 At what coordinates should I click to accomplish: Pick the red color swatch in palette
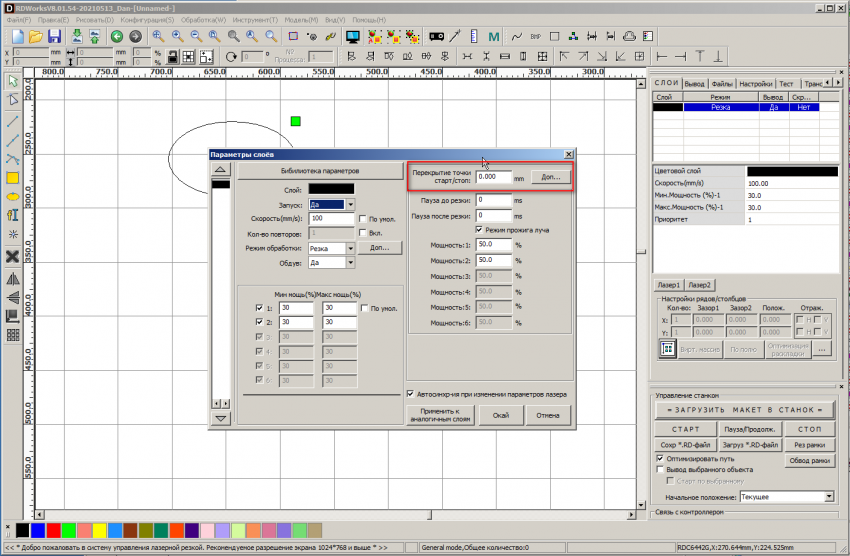coord(53,529)
